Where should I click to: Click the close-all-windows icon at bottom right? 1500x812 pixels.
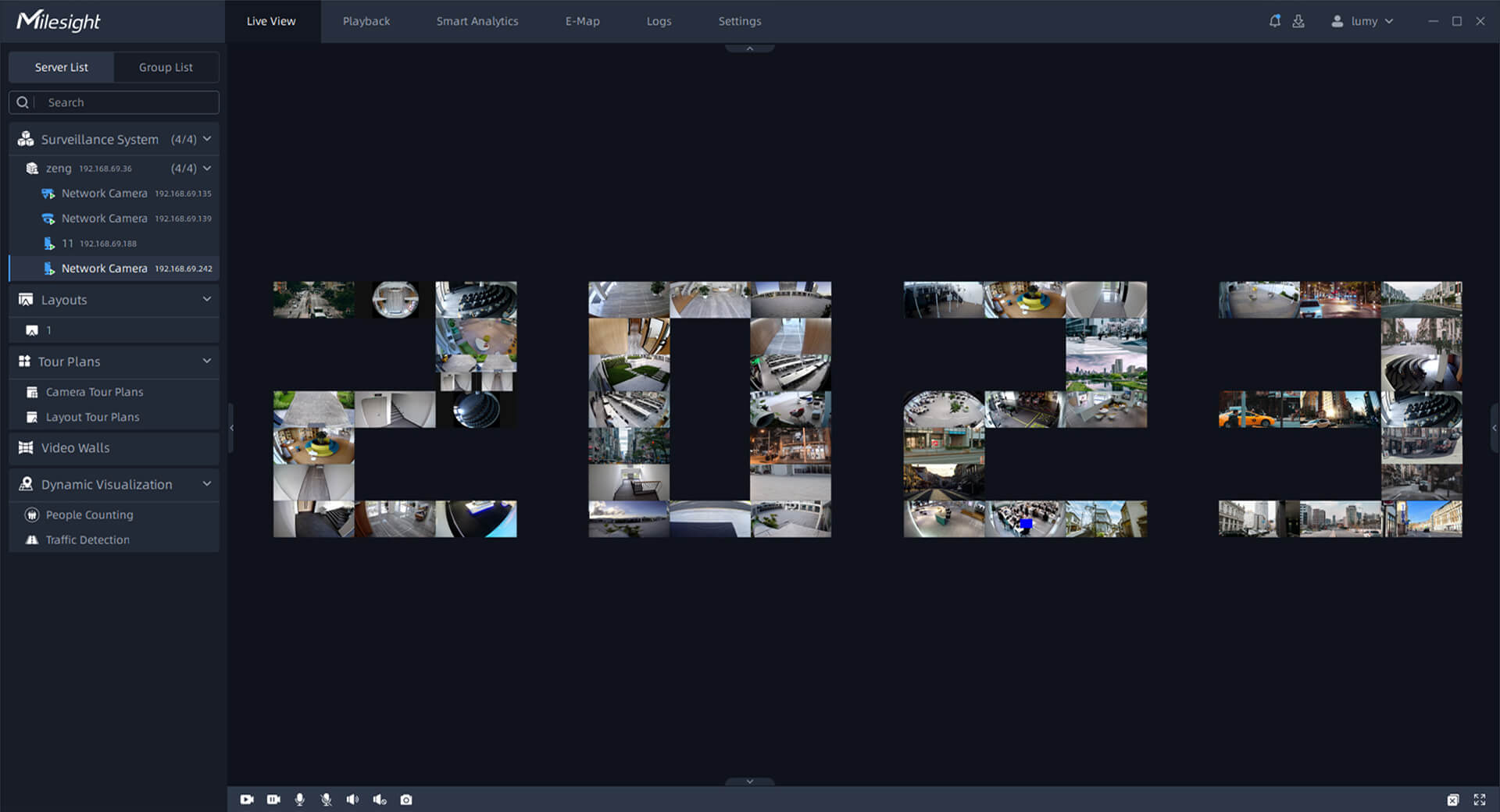click(x=1452, y=800)
